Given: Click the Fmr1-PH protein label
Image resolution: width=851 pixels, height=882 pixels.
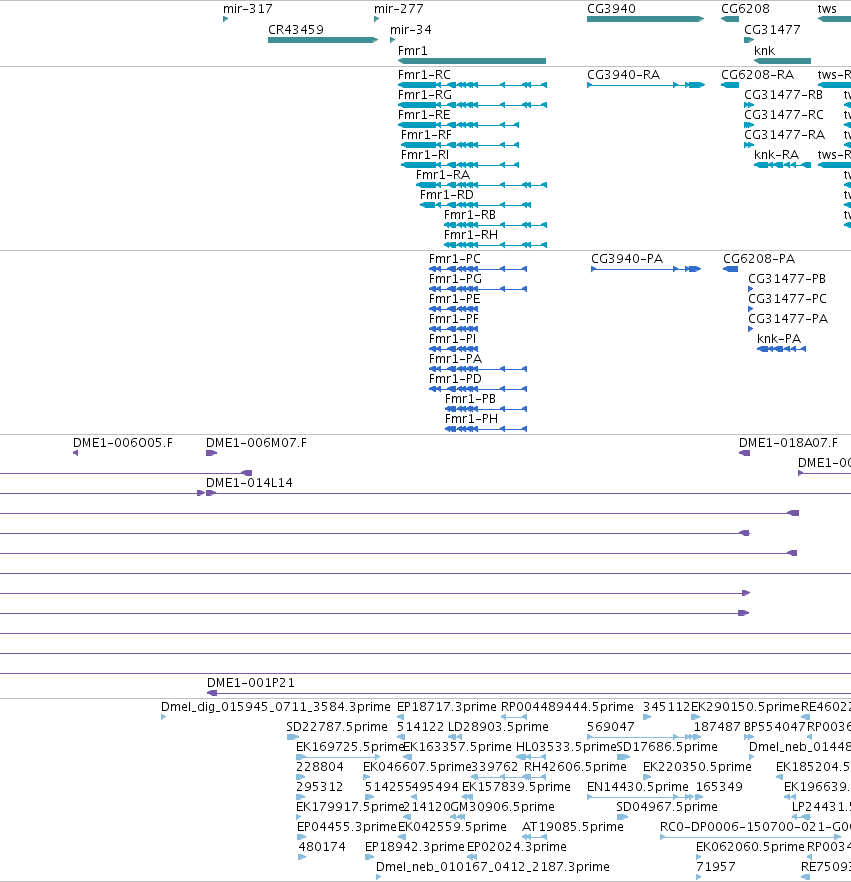Looking at the screenshot, I should pyautogui.click(x=471, y=418).
